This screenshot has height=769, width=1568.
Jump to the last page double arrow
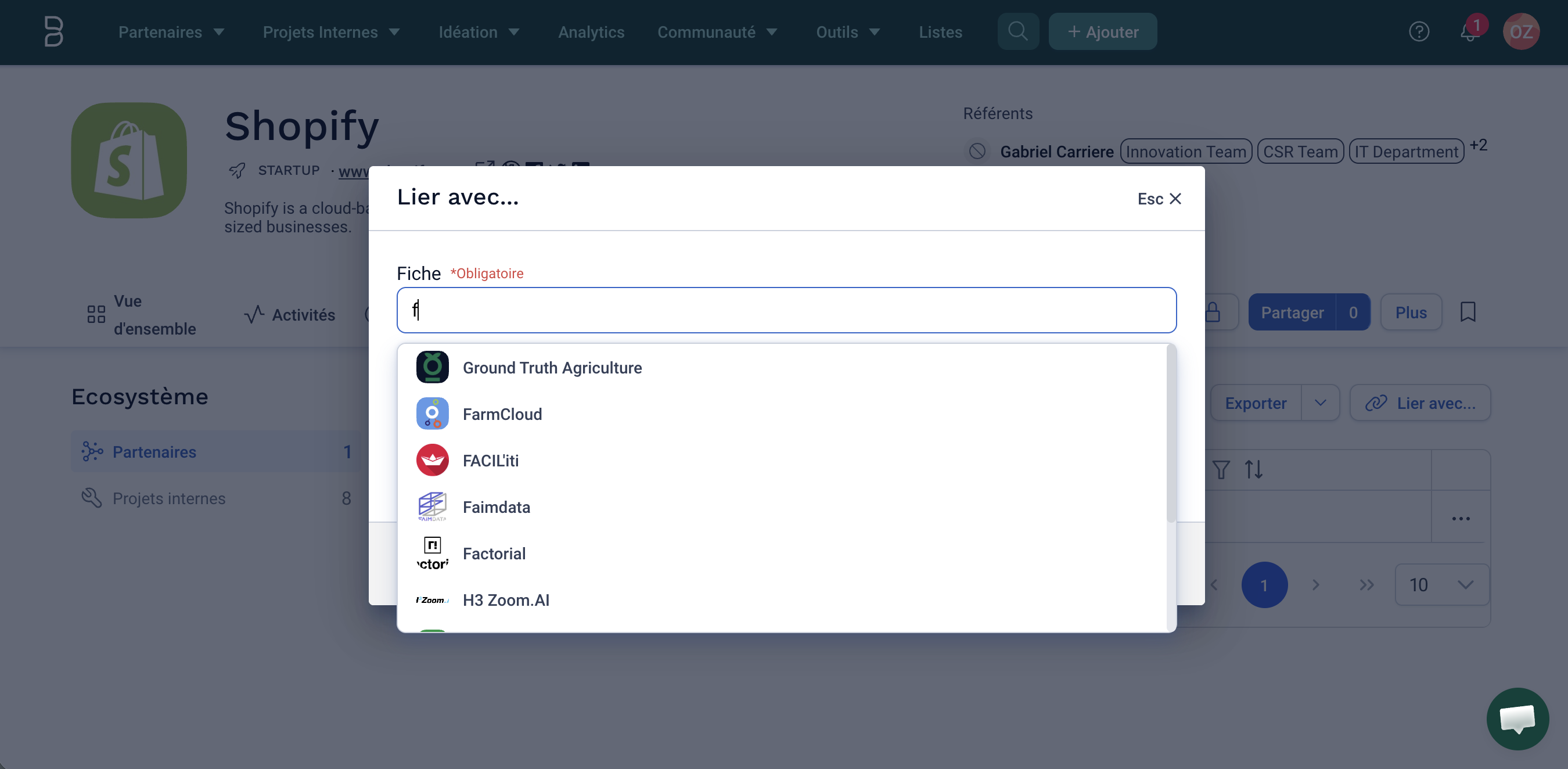tap(1366, 584)
